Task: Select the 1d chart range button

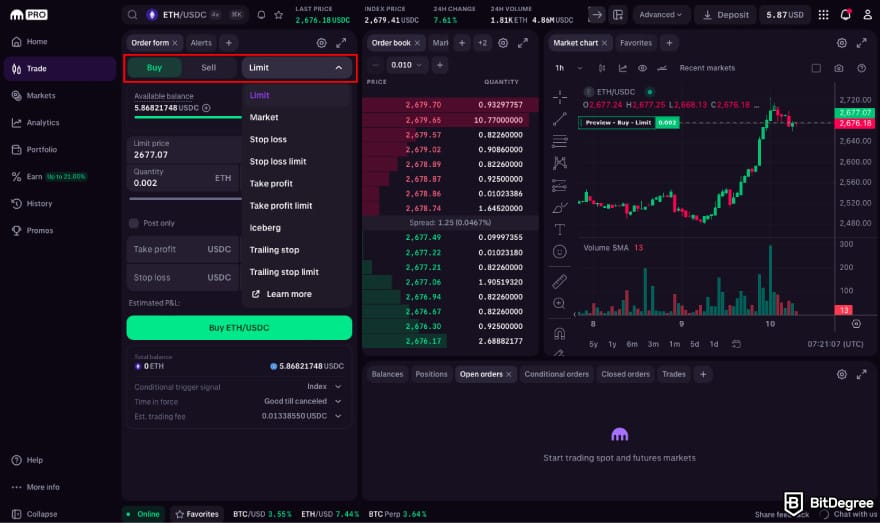Action: [714, 344]
